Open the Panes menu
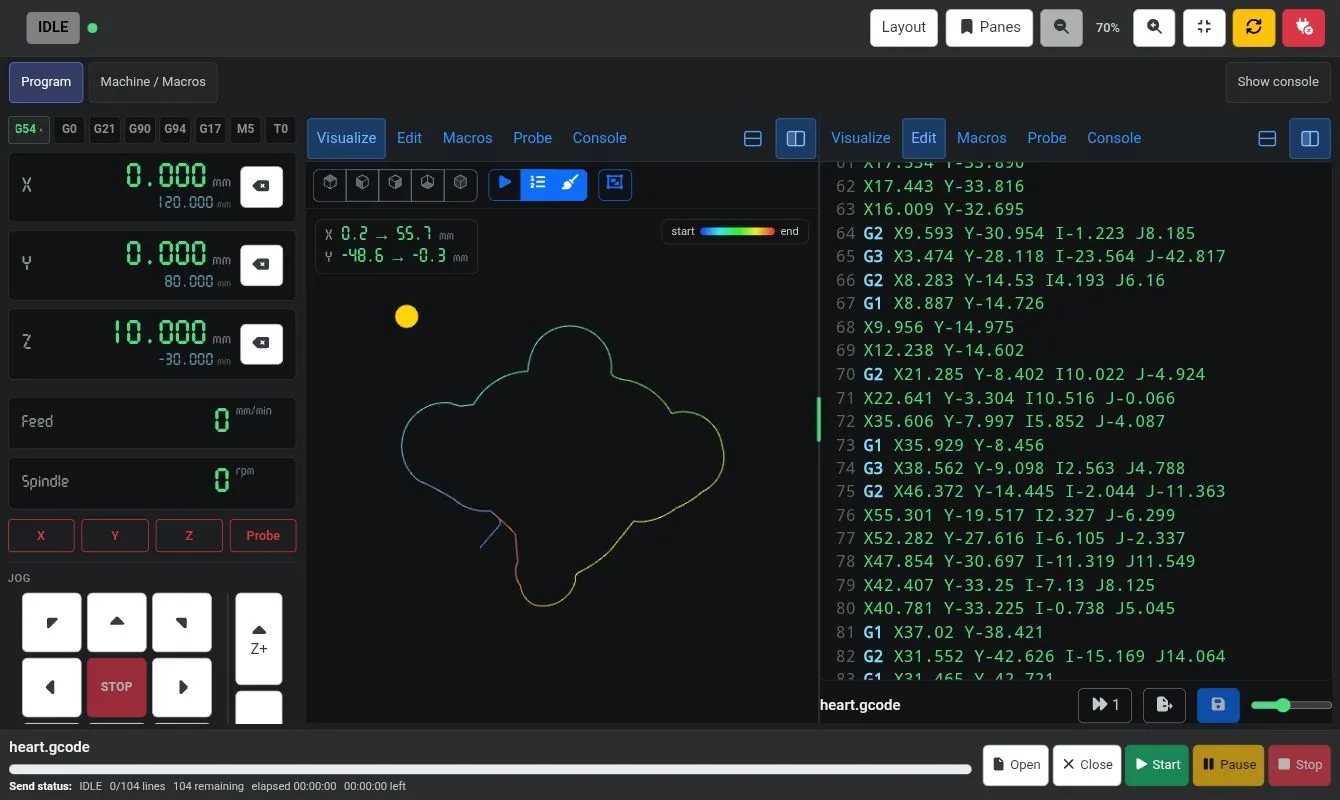The width and height of the screenshot is (1340, 800). pos(990,28)
